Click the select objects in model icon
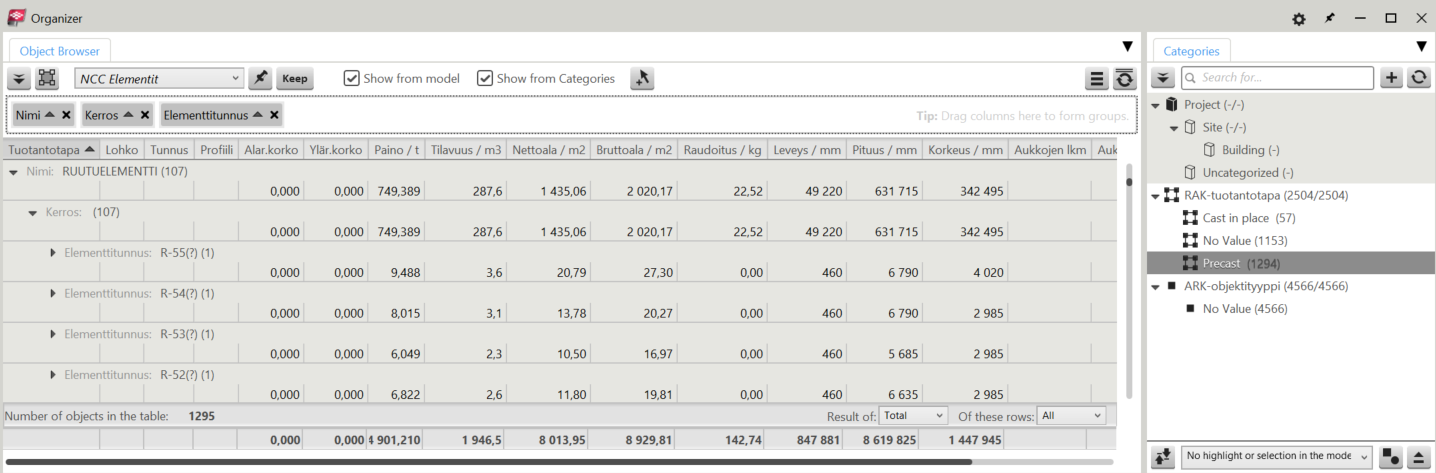Viewport: 1436px width, 473px height. [47, 79]
